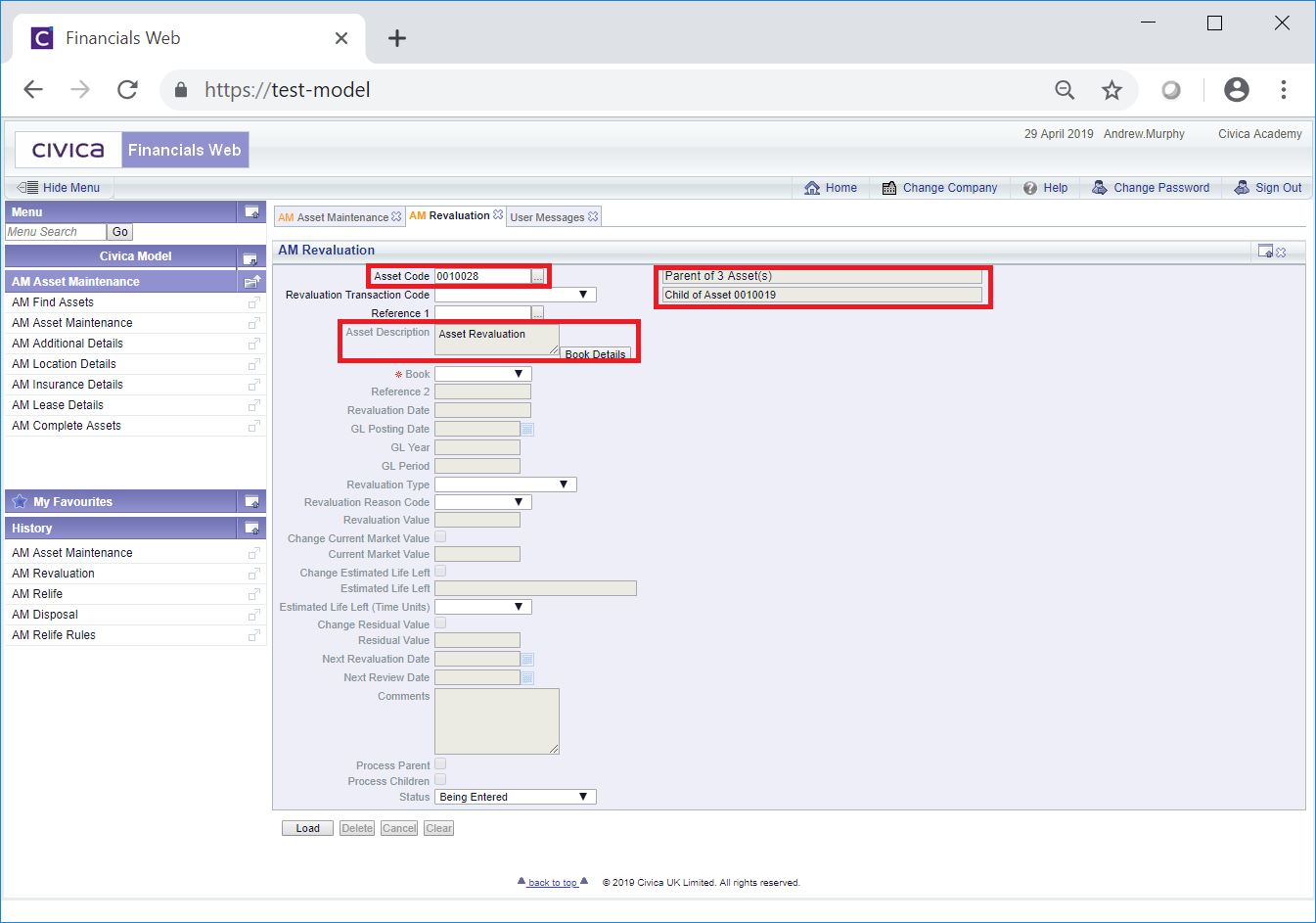Image resolution: width=1316 pixels, height=923 pixels.
Task: Click the Book Details button
Action: [595, 354]
